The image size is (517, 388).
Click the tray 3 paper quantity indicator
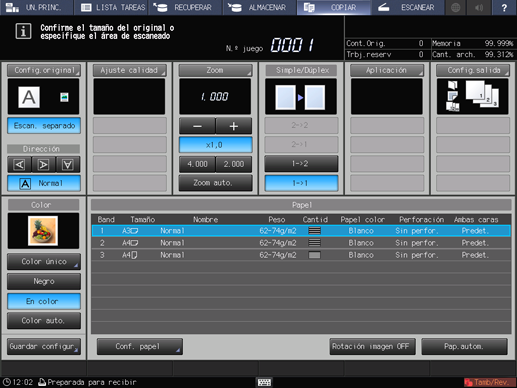[x=314, y=255]
